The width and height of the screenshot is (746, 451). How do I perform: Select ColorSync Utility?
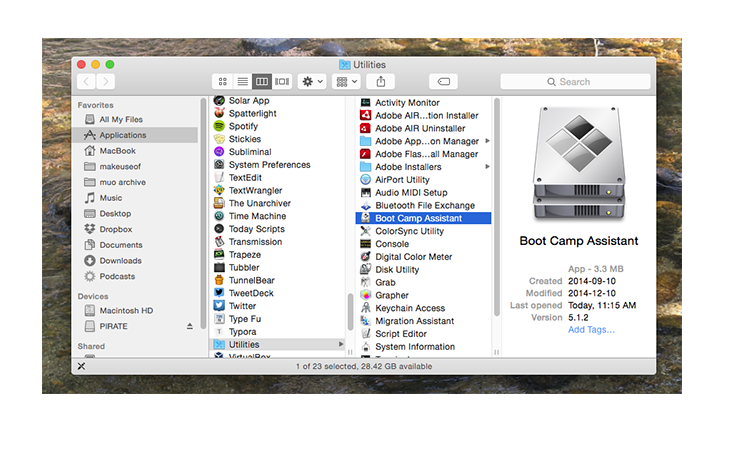click(409, 231)
